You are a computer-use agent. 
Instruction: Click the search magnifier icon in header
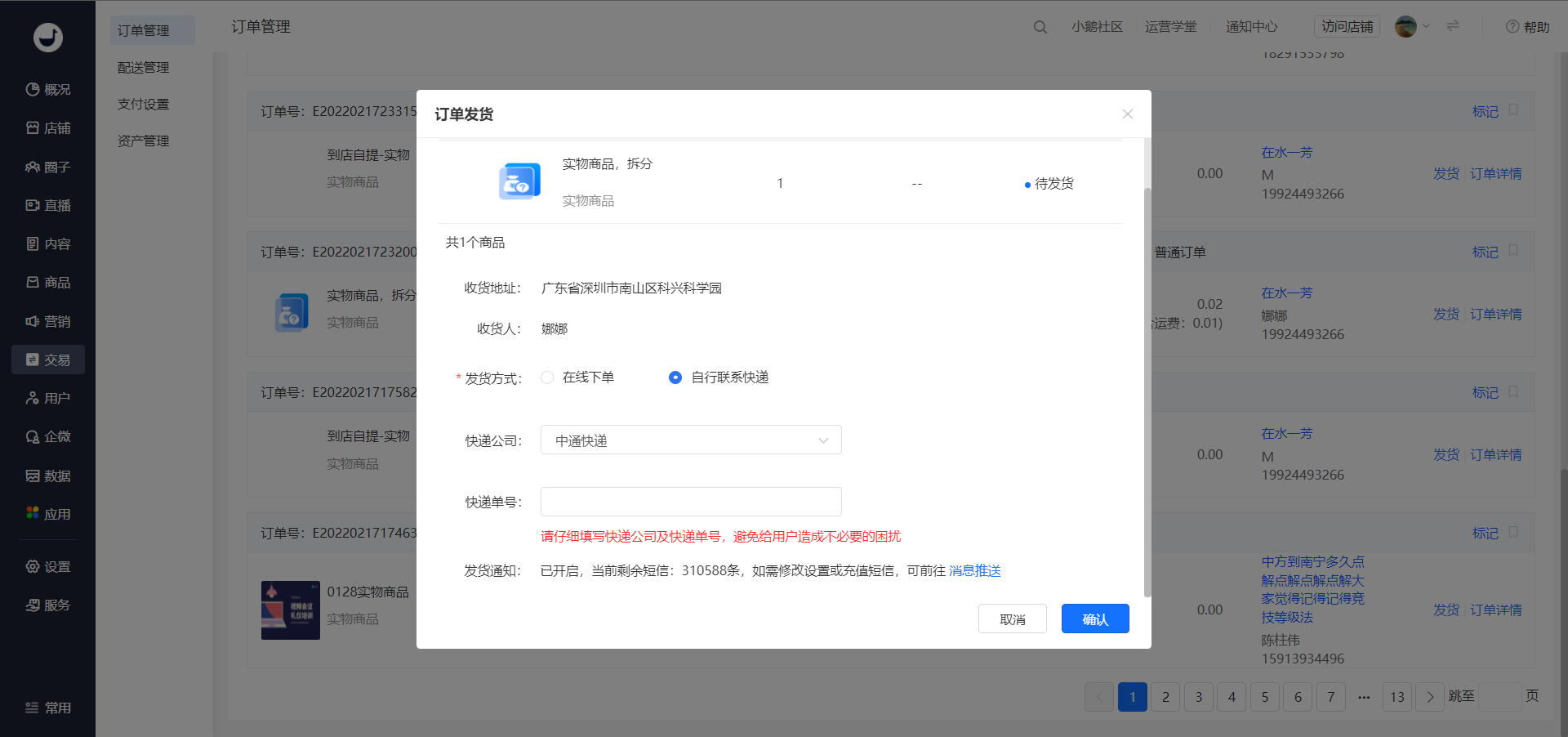(1040, 27)
